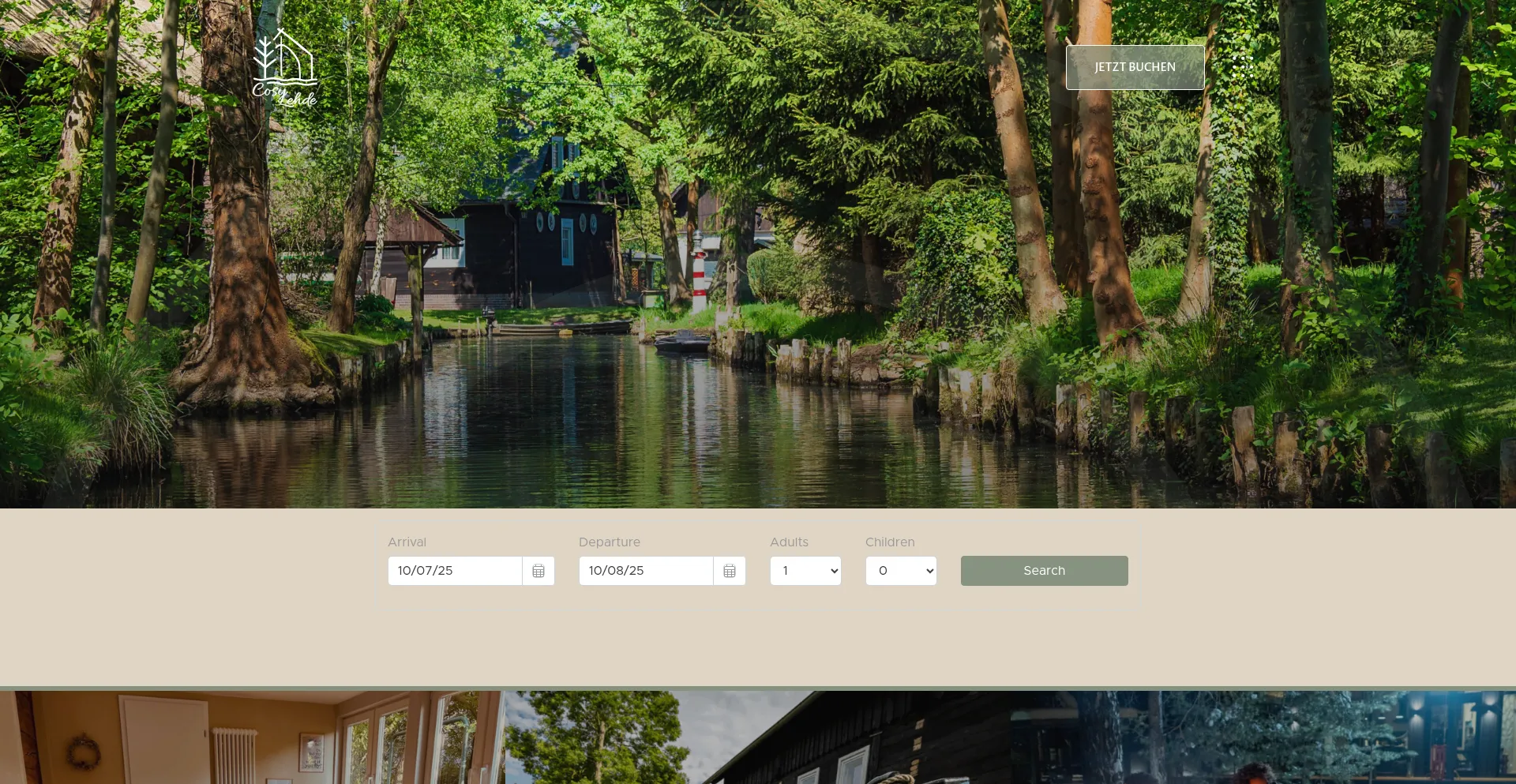Click the JETZT BUCHEN button
1516x784 pixels.
[x=1135, y=67]
